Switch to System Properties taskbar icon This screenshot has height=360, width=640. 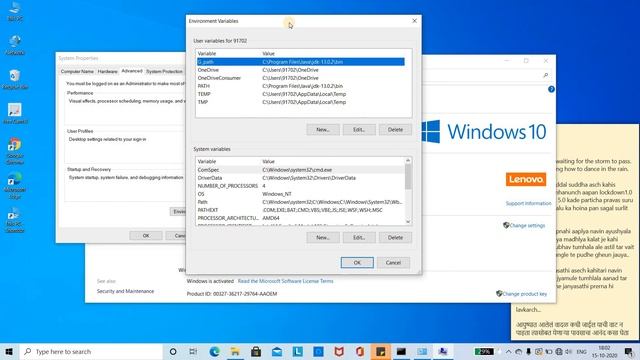pyautogui.click(x=443, y=351)
